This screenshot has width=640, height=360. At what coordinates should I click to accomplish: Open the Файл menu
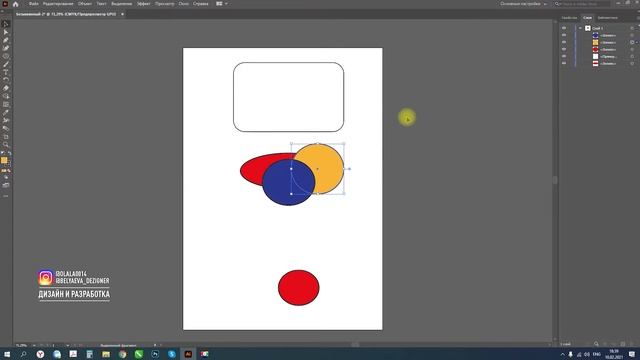tap(33, 4)
